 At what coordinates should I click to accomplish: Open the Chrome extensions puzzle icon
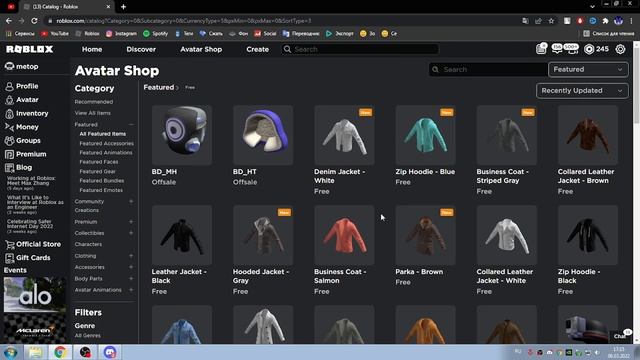coord(606,21)
